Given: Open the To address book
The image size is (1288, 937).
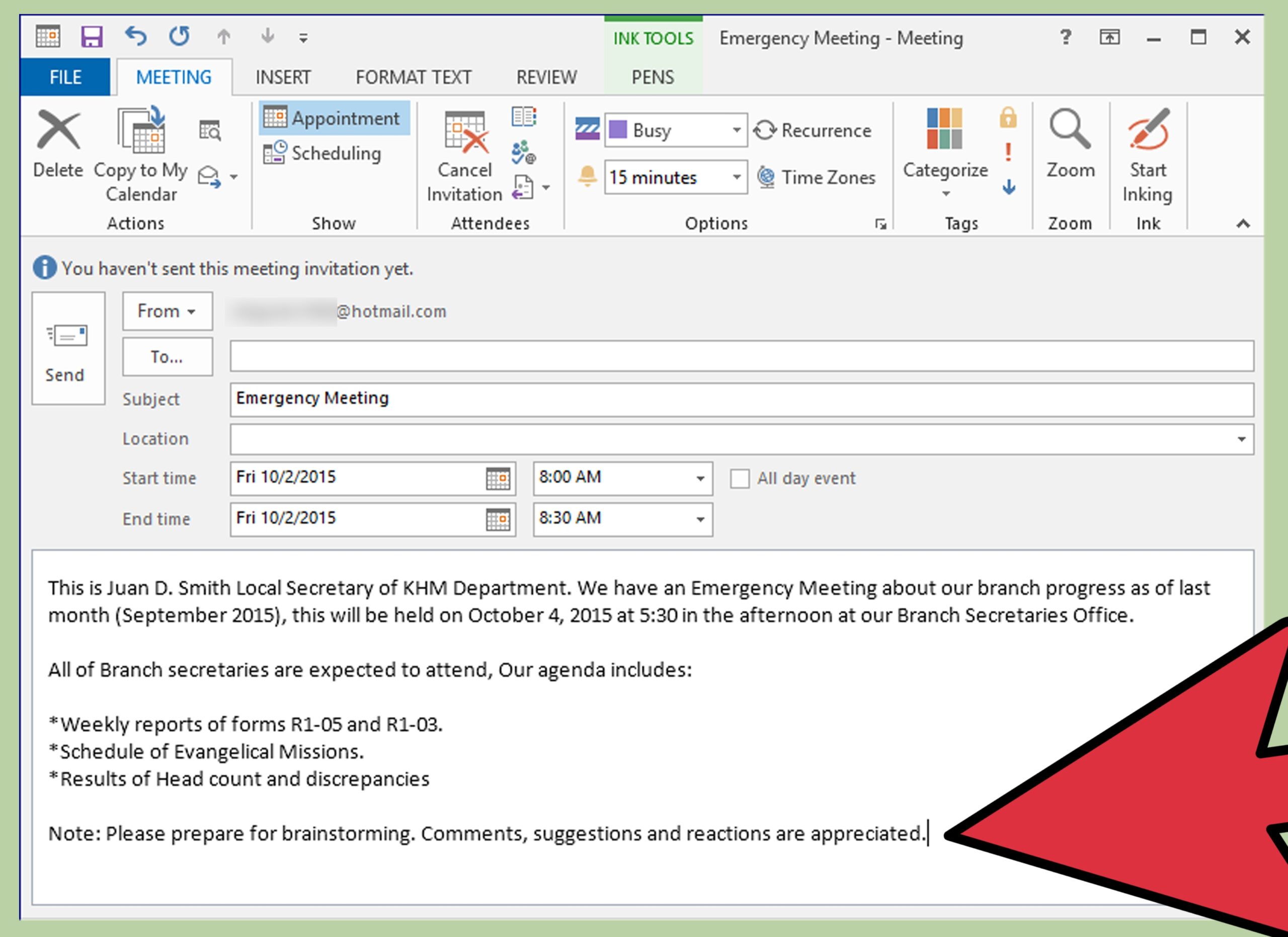Looking at the screenshot, I should [x=167, y=357].
